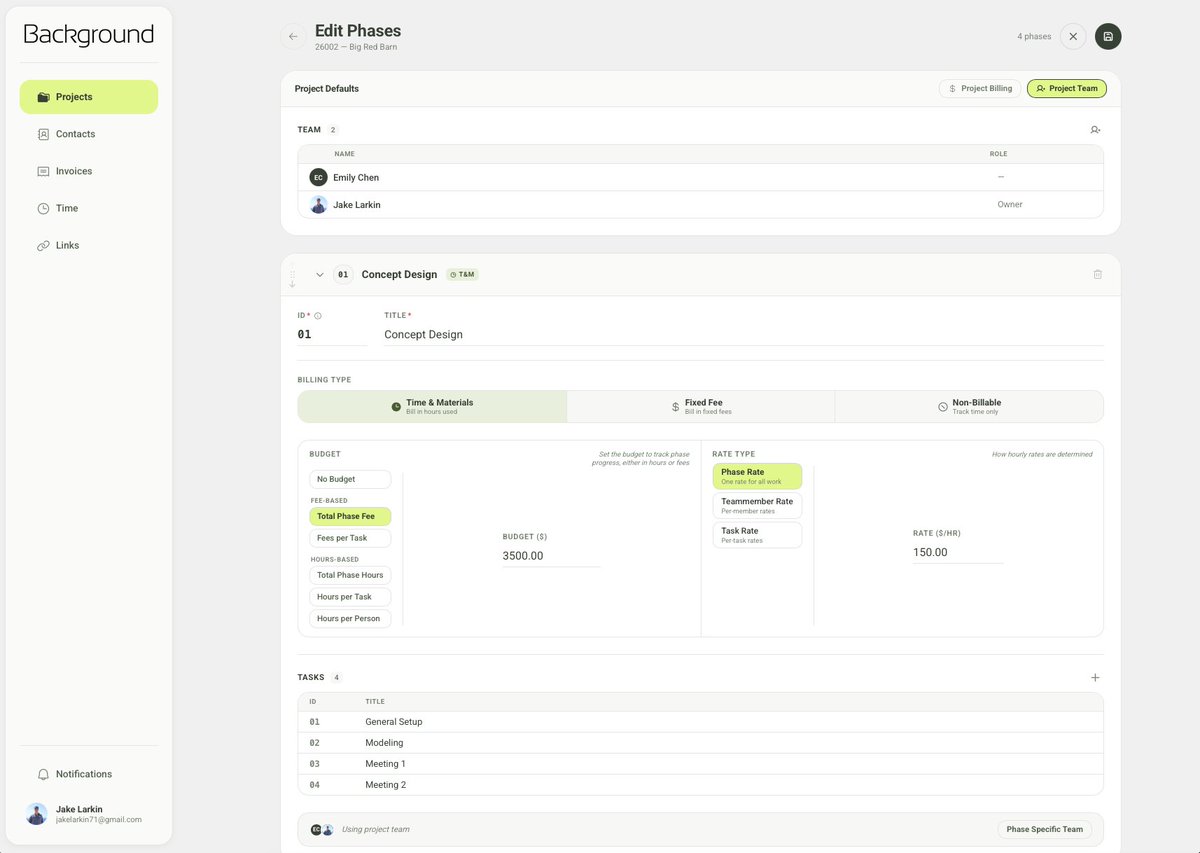This screenshot has width=1200, height=853.
Task: Click the profile picture in the sidebar footer
Action: coord(37,814)
